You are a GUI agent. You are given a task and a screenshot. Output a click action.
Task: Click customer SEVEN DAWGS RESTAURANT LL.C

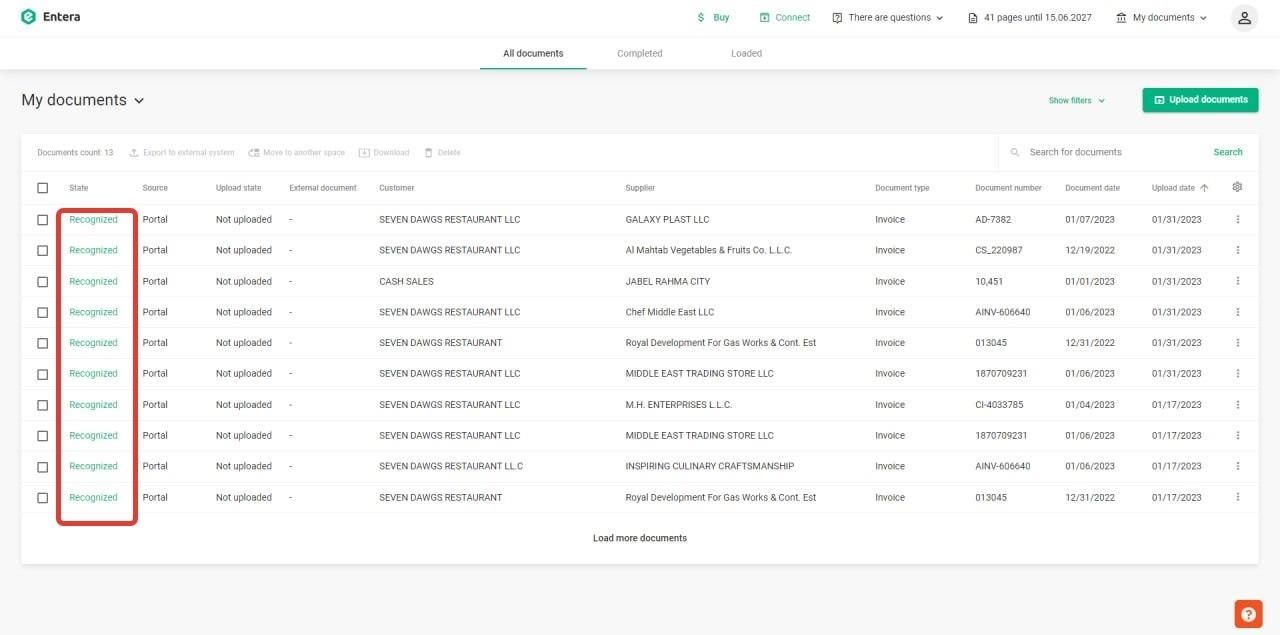tap(451, 466)
